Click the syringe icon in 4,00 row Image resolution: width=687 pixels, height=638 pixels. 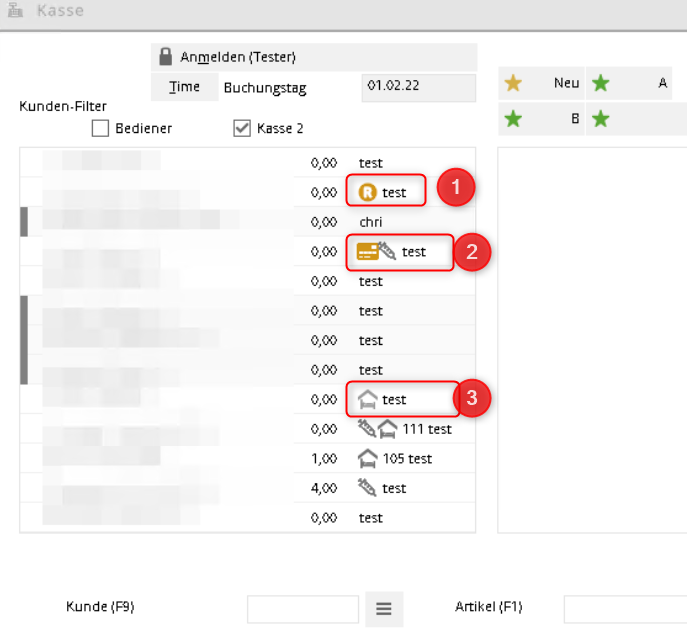367,487
